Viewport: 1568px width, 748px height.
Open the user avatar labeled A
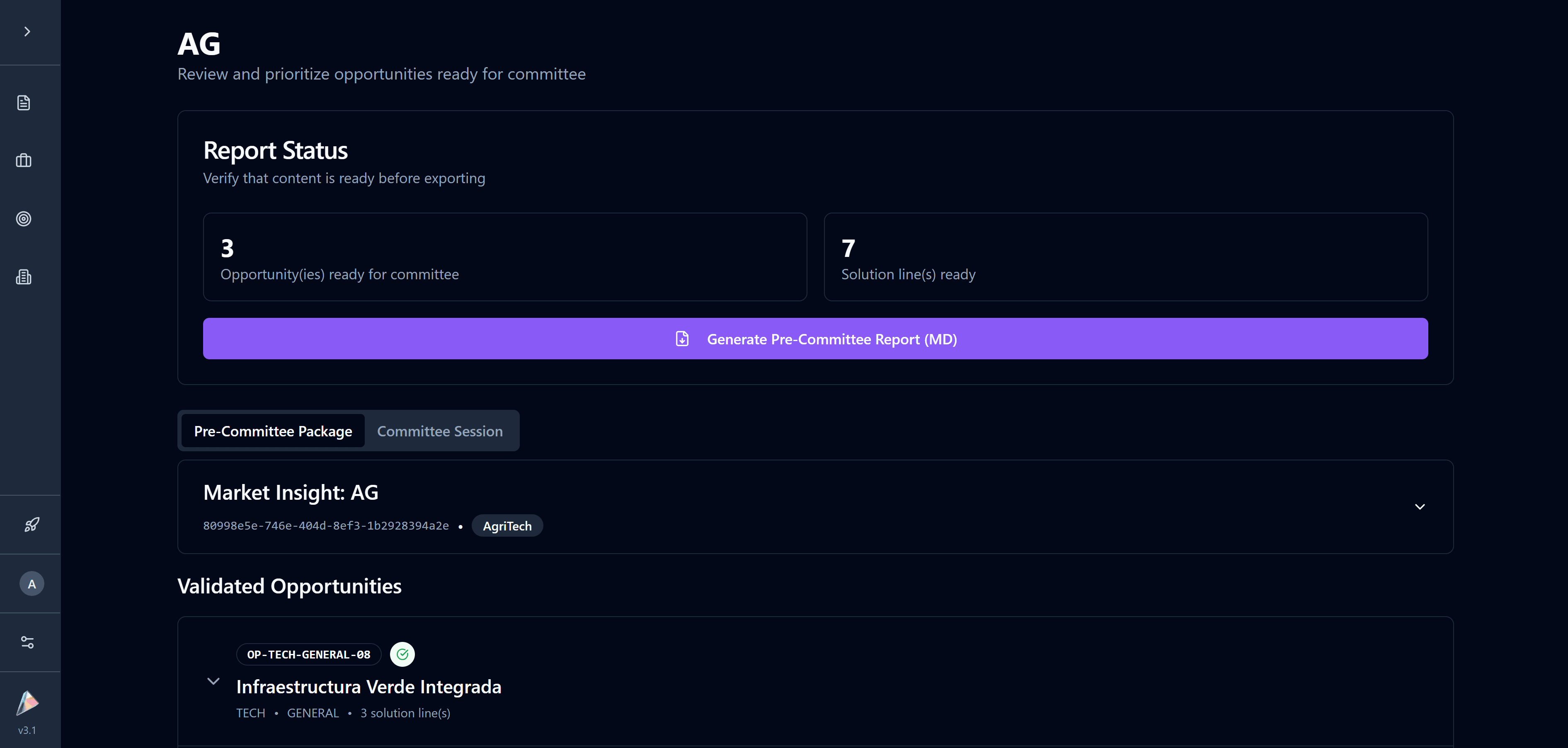pyautogui.click(x=32, y=583)
